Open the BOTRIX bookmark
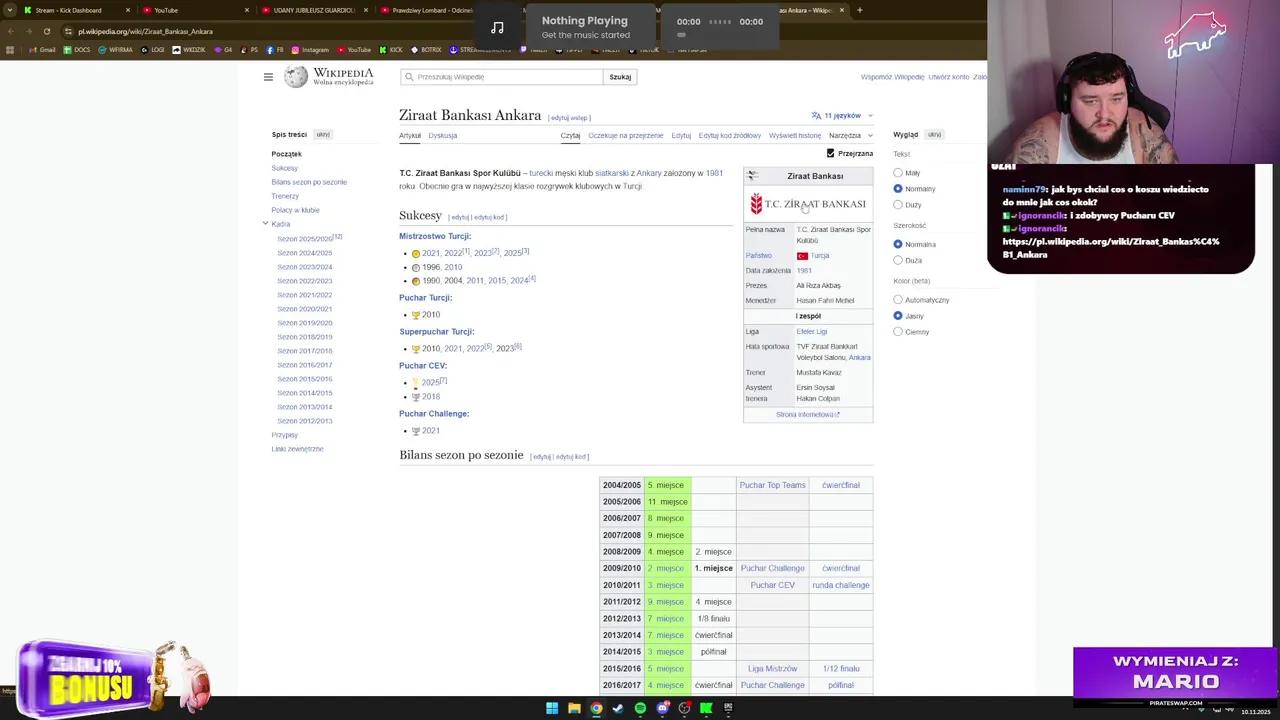Image resolution: width=1280 pixels, height=720 pixels. [x=426, y=50]
